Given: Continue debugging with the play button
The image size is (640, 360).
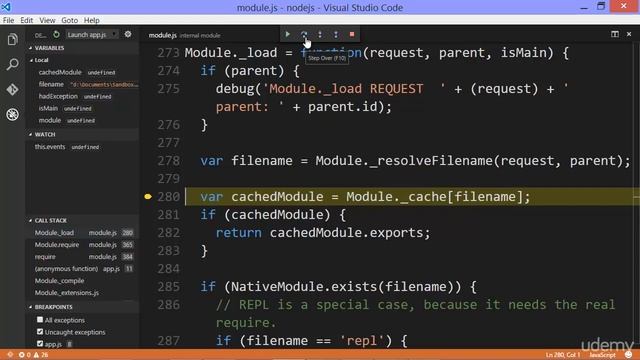Looking at the screenshot, I should (x=287, y=34).
